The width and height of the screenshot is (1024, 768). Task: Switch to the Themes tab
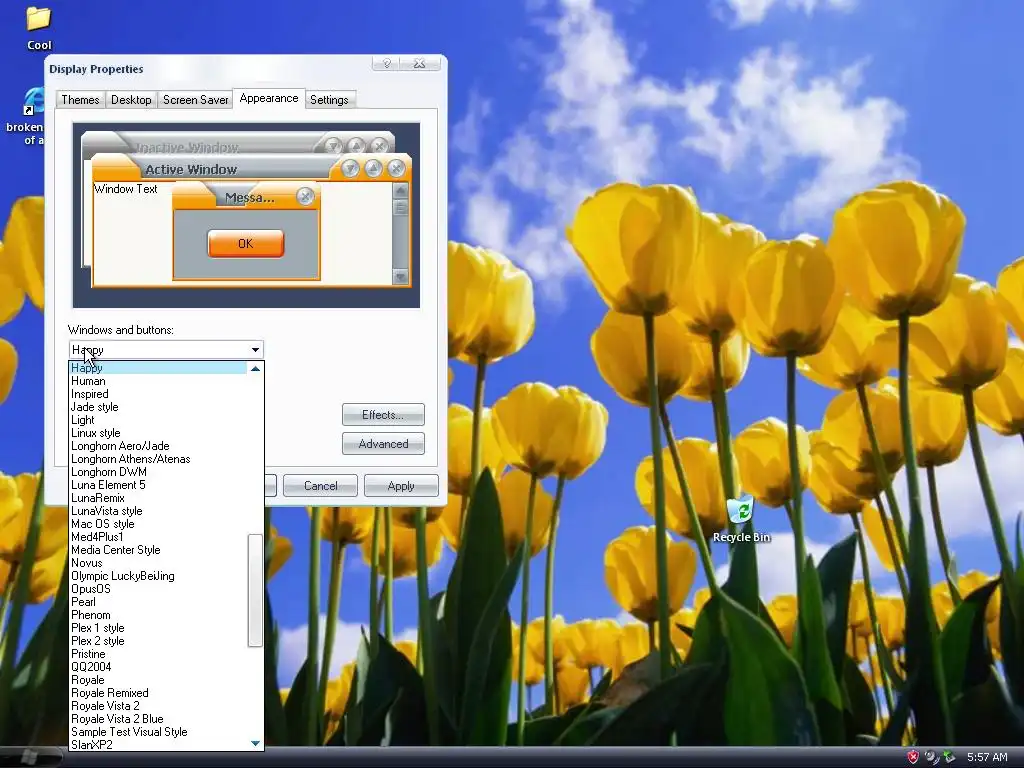(80, 99)
